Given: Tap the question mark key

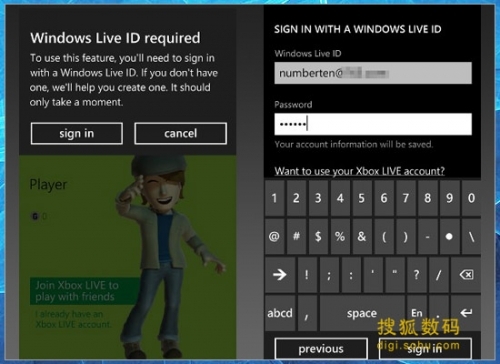Looking at the screenshot, I should [x=417, y=275].
